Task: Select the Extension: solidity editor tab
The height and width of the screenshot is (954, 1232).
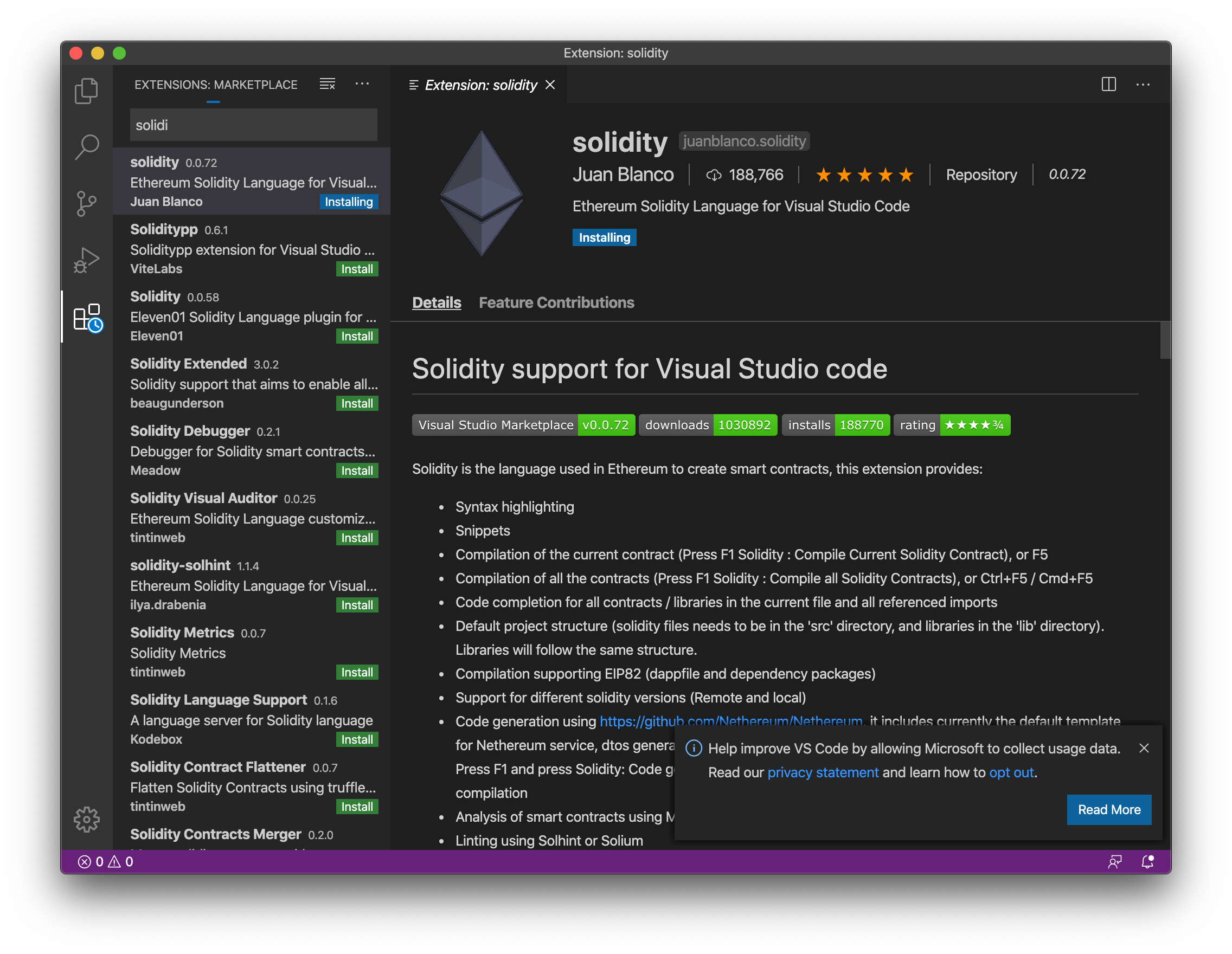Action: click(x=479, y=85)
